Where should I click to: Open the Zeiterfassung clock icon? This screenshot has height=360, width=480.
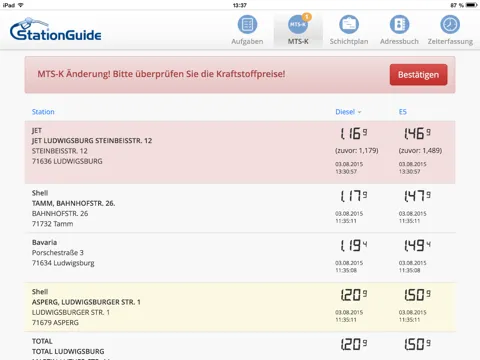(450, 24)
